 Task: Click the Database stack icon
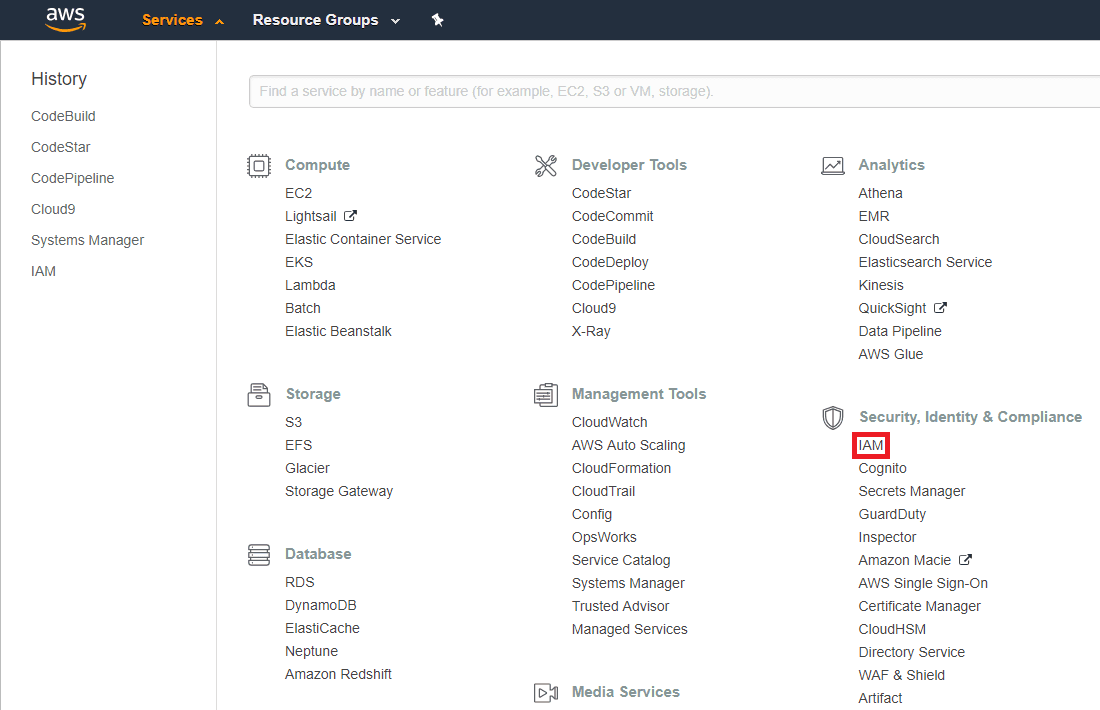point(259,554)
